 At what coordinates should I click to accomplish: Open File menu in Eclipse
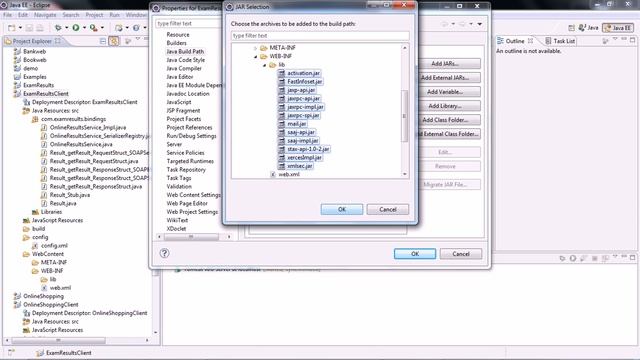(x=7, y=15)
